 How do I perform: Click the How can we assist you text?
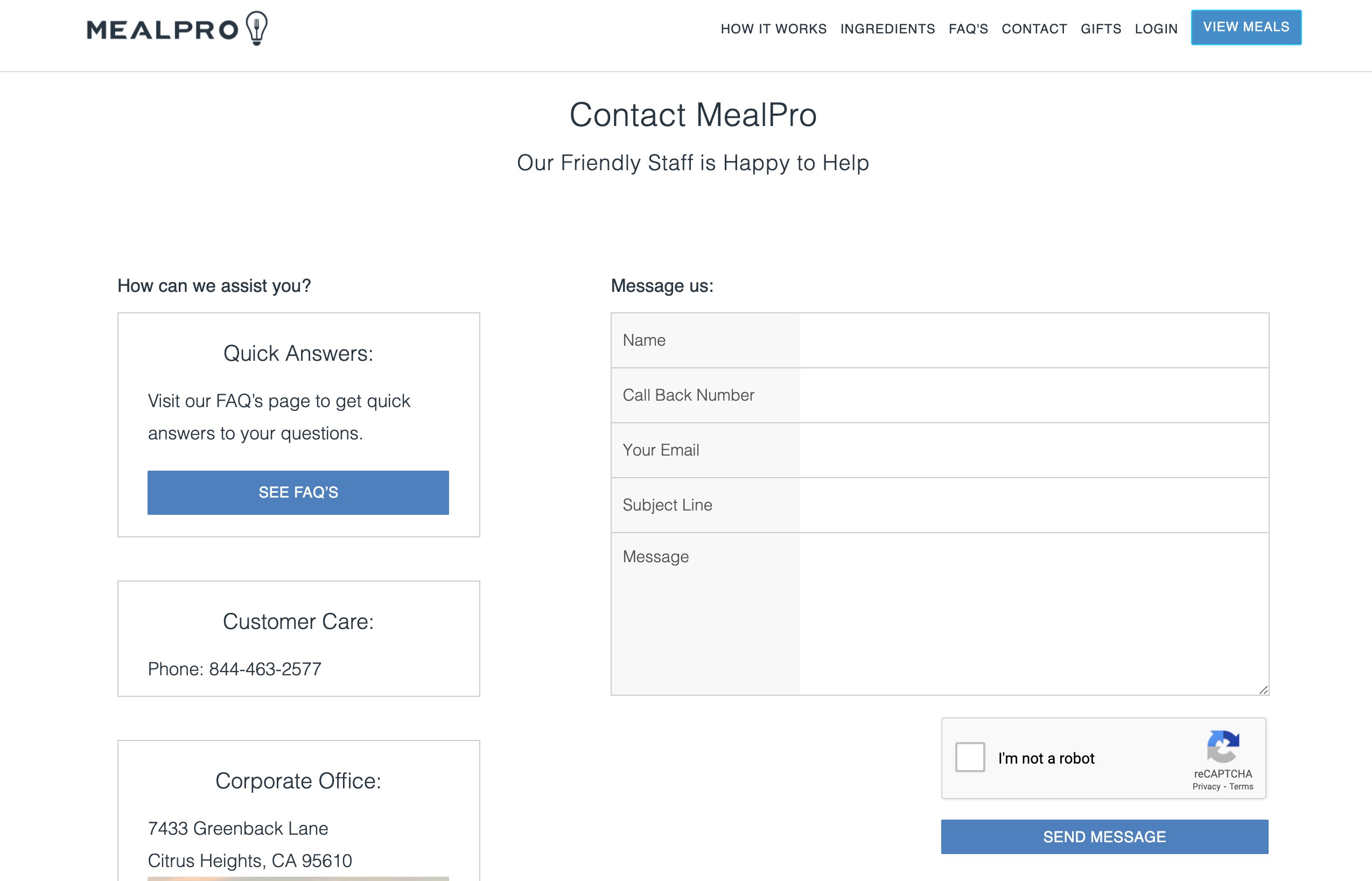coord(214,285)
